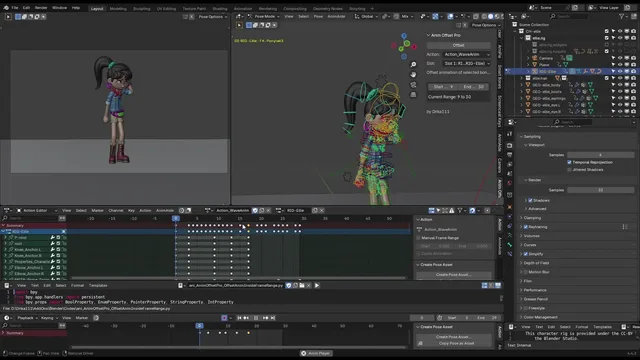Click the RIG-Ellie armature icon in outliner
This screenshot has height=360, width=640.
click(535, 71)
